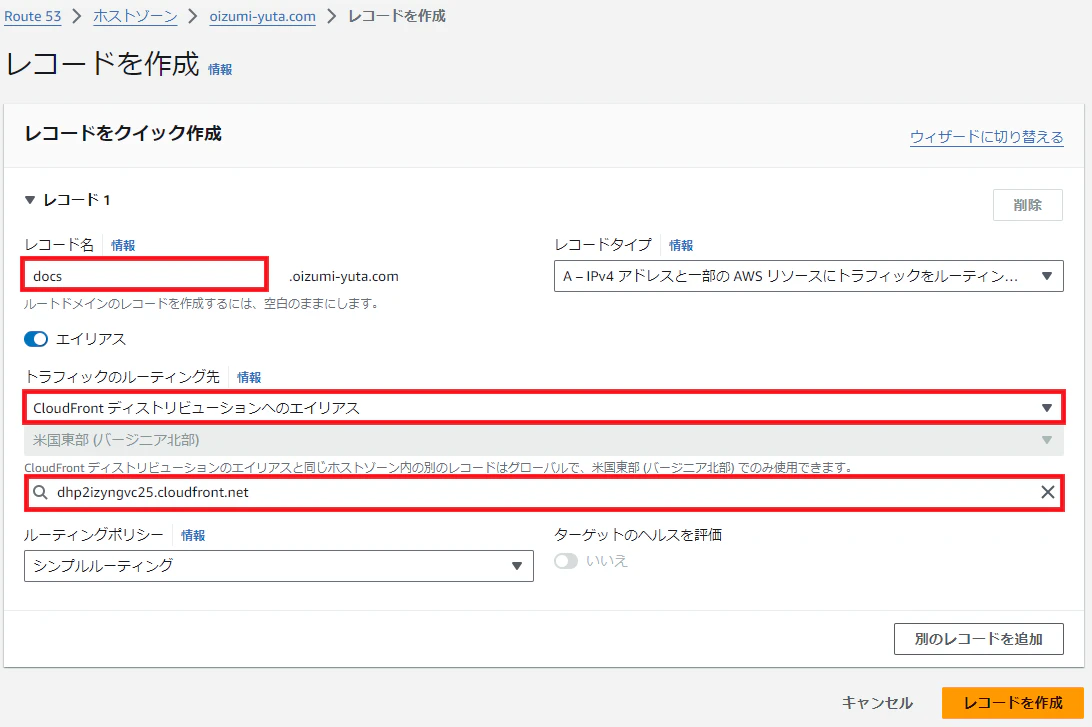This screenshot has height=727, width=1092.
Task: Open 情報 link beside レコード名
Action: pos(123,245)
